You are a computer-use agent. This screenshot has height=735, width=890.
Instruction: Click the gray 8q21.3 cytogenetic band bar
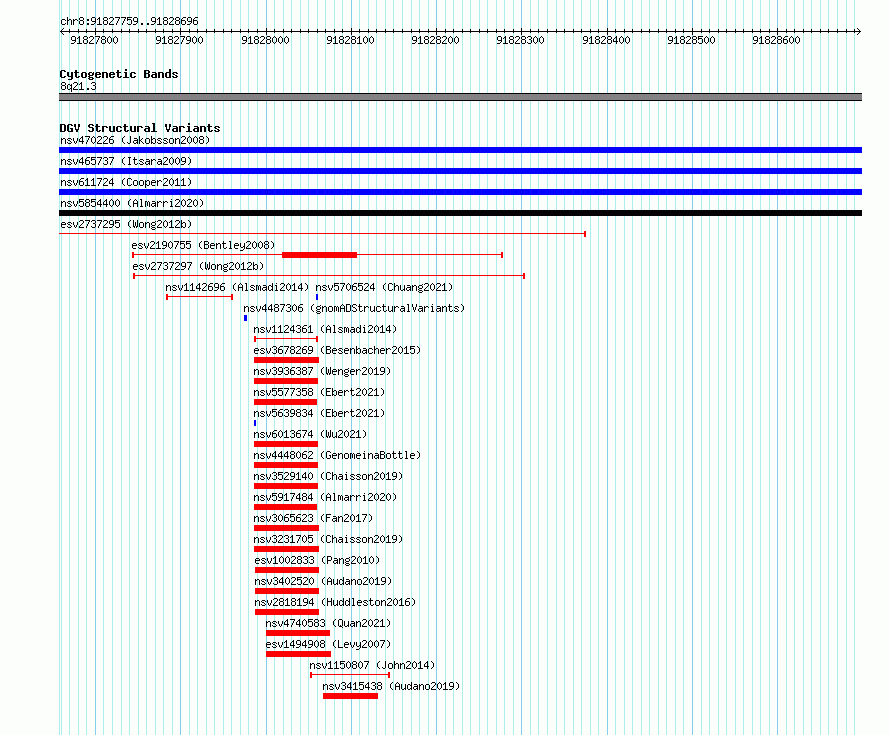coord(460,97)
